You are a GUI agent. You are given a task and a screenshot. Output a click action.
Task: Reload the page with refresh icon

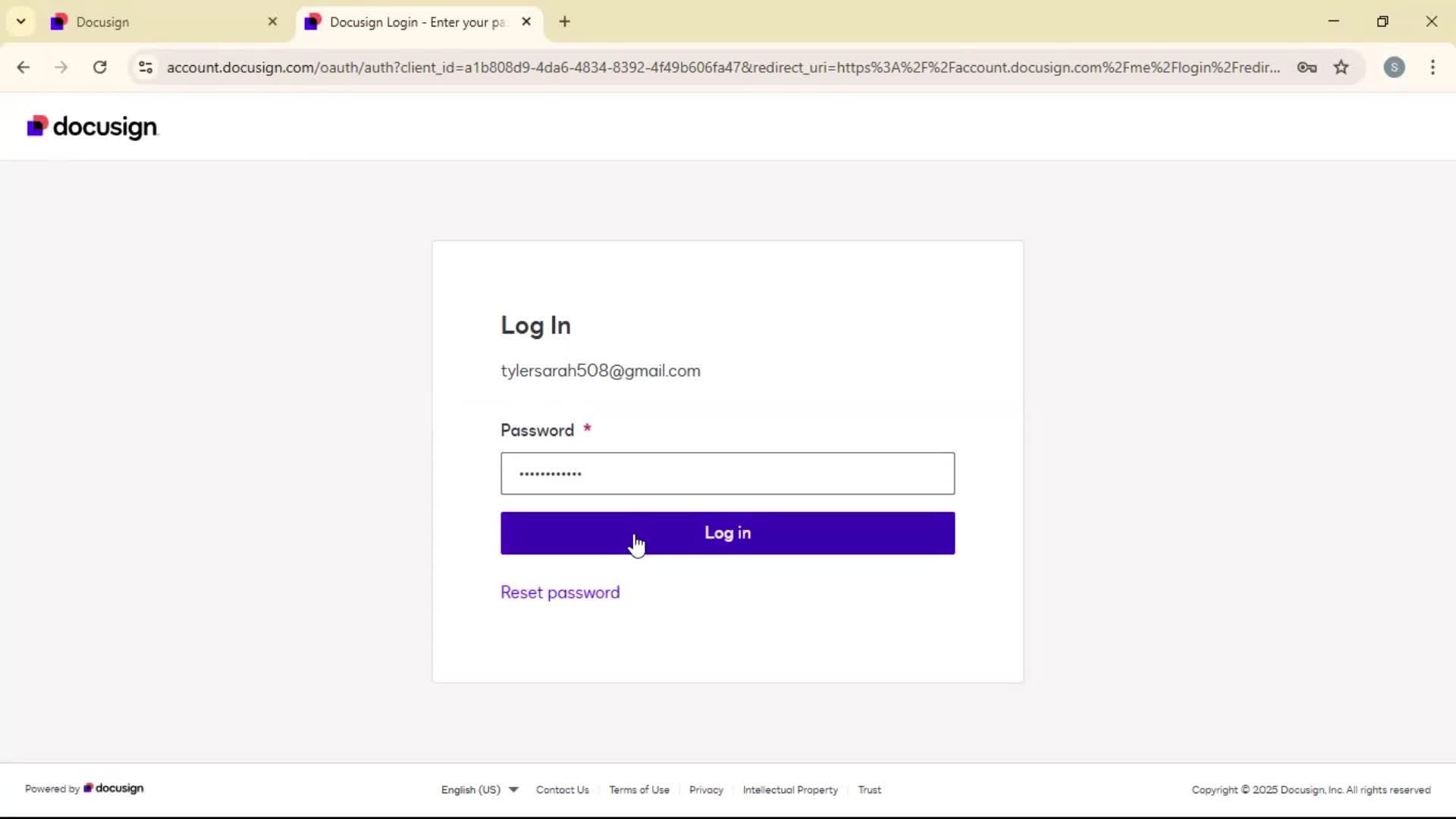[99, 67]
